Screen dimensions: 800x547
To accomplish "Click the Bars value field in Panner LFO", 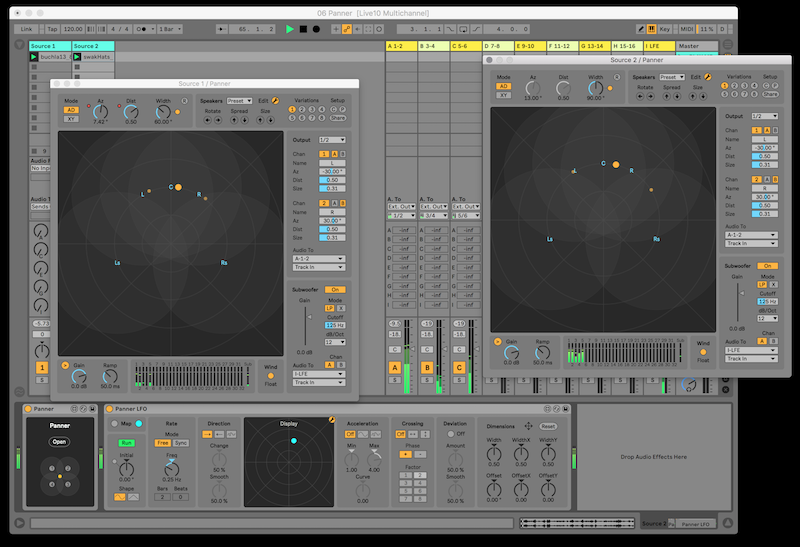I will click(162, 497).
